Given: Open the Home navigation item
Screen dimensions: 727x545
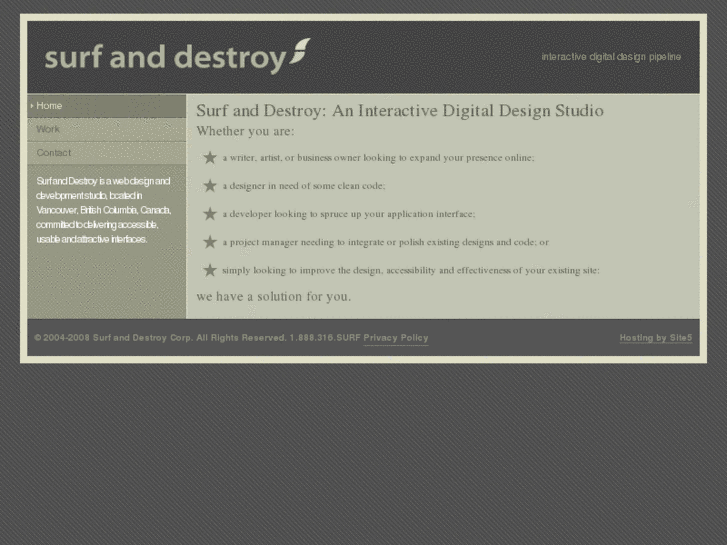Looking at the screenshot, I should 107,106.
